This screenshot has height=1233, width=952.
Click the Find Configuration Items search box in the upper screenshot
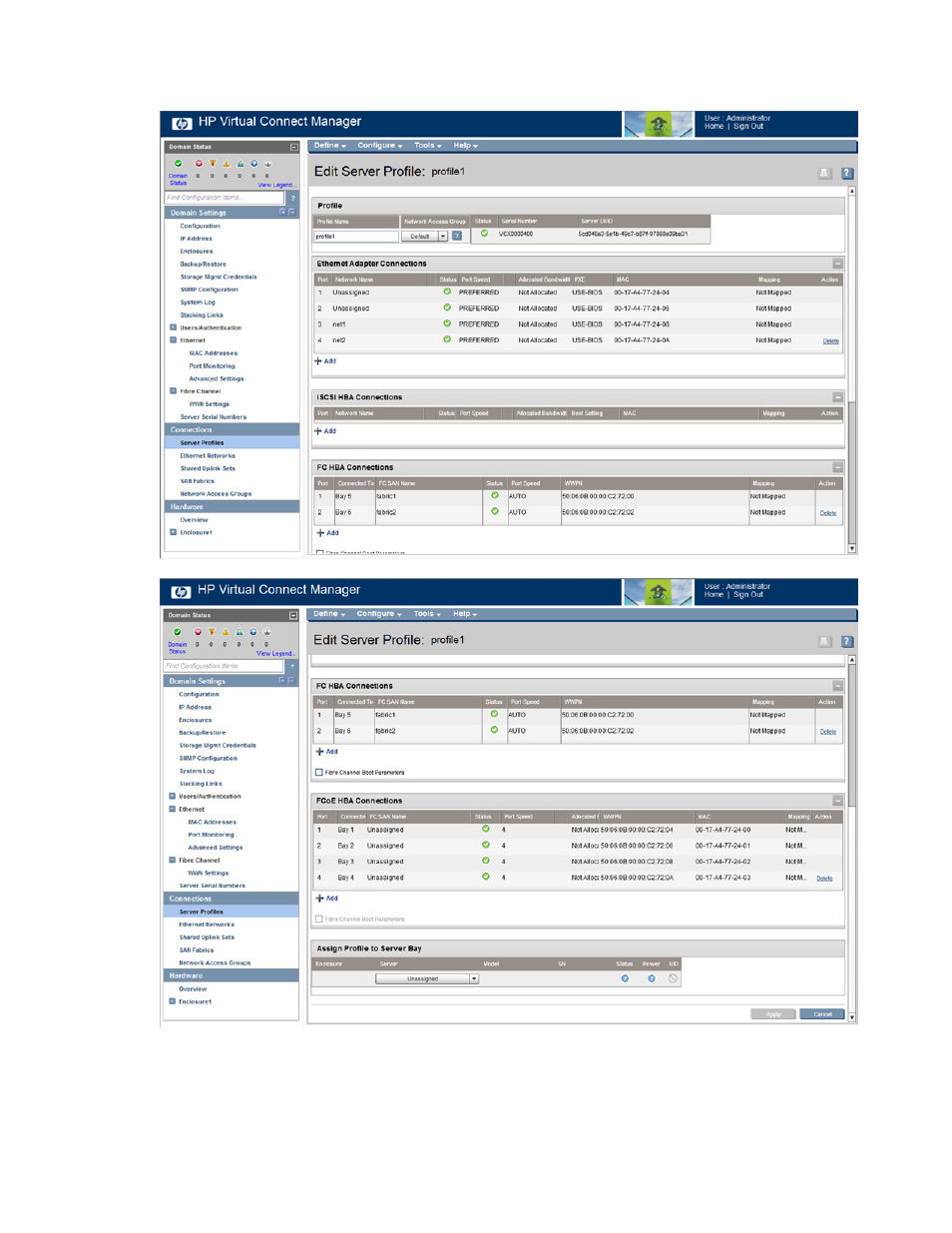pyautogui.click(x=225, y=198)
